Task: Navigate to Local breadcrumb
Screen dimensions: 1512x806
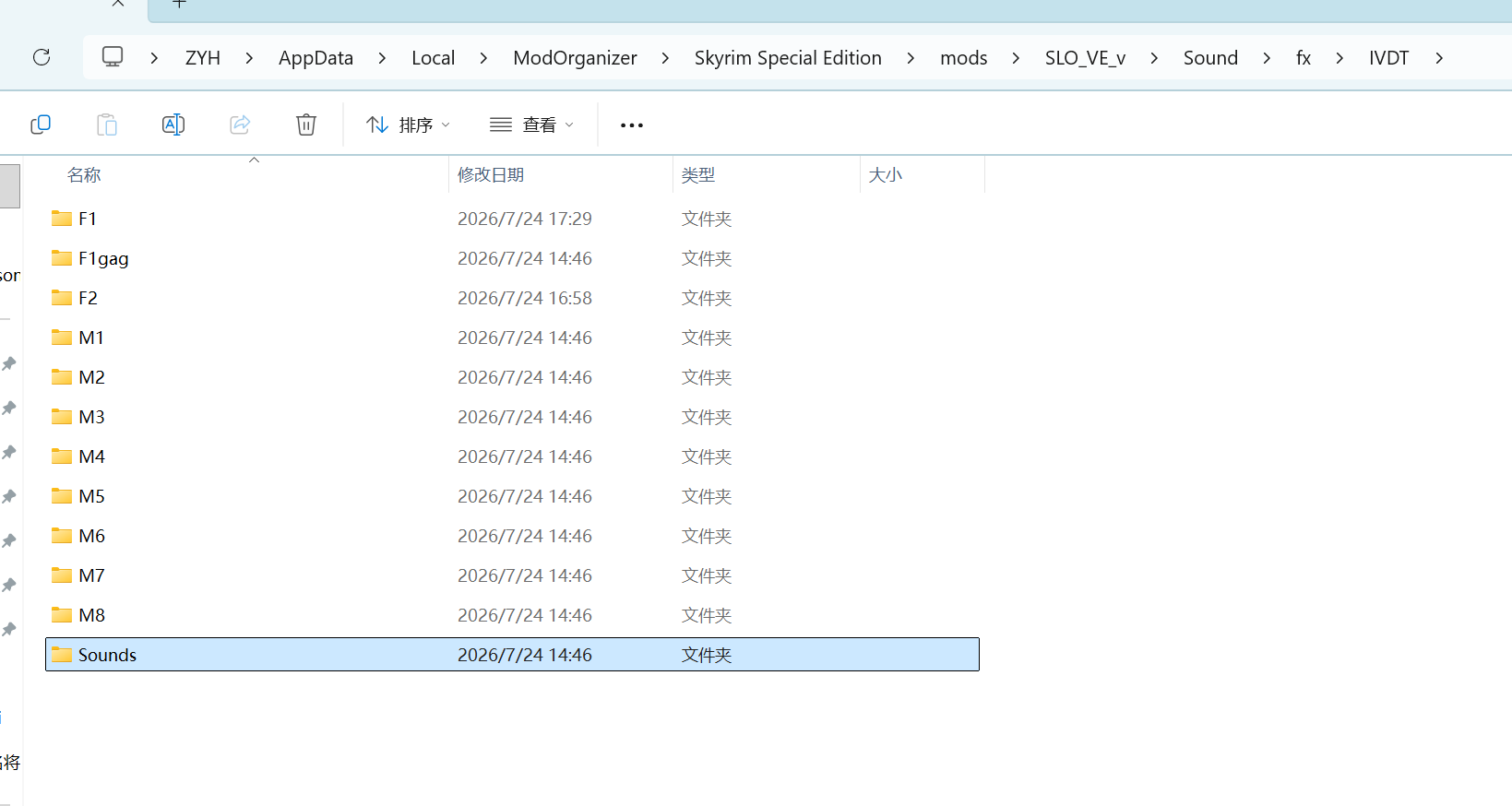Action: 433,58
